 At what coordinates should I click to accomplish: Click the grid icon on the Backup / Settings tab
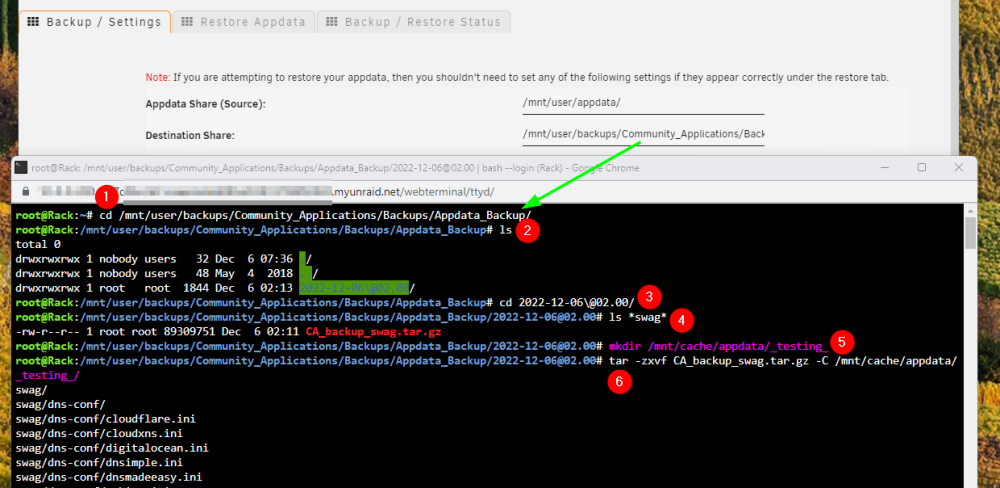click(x=33, y=22)
